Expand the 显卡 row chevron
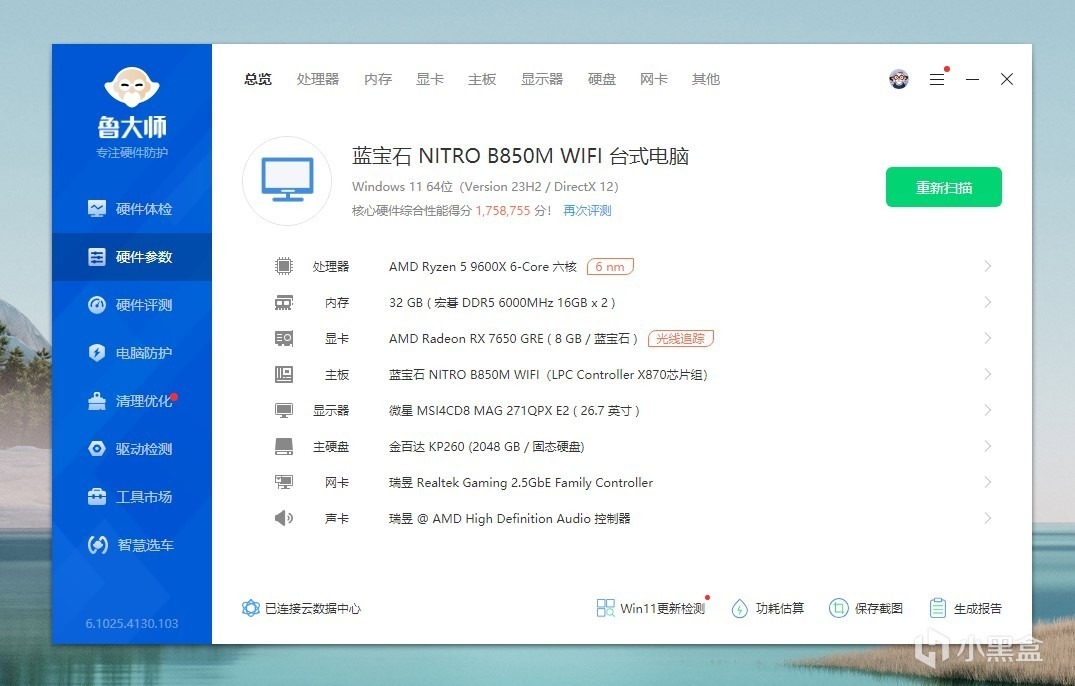 click(x=987, y=338)
